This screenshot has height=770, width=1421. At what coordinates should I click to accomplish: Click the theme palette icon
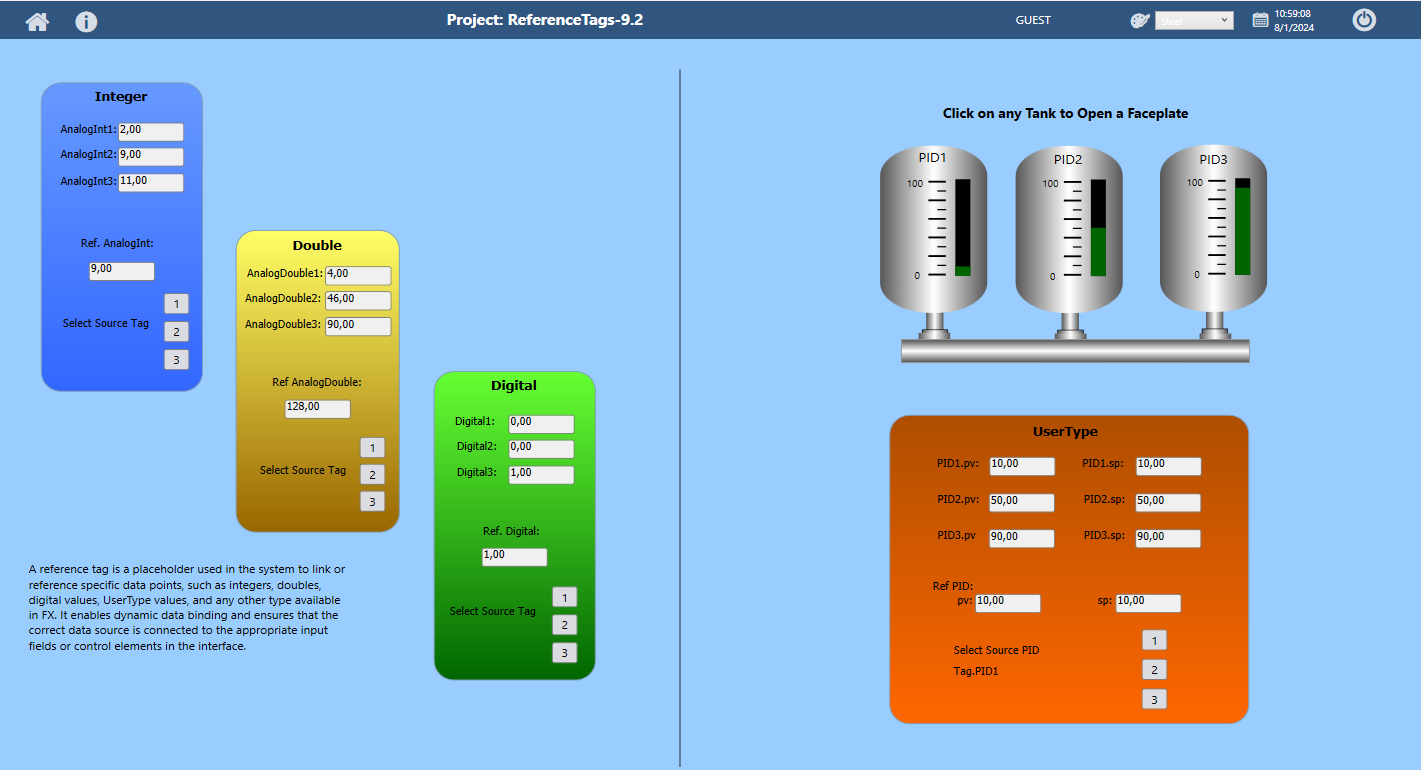point(1140,21)
